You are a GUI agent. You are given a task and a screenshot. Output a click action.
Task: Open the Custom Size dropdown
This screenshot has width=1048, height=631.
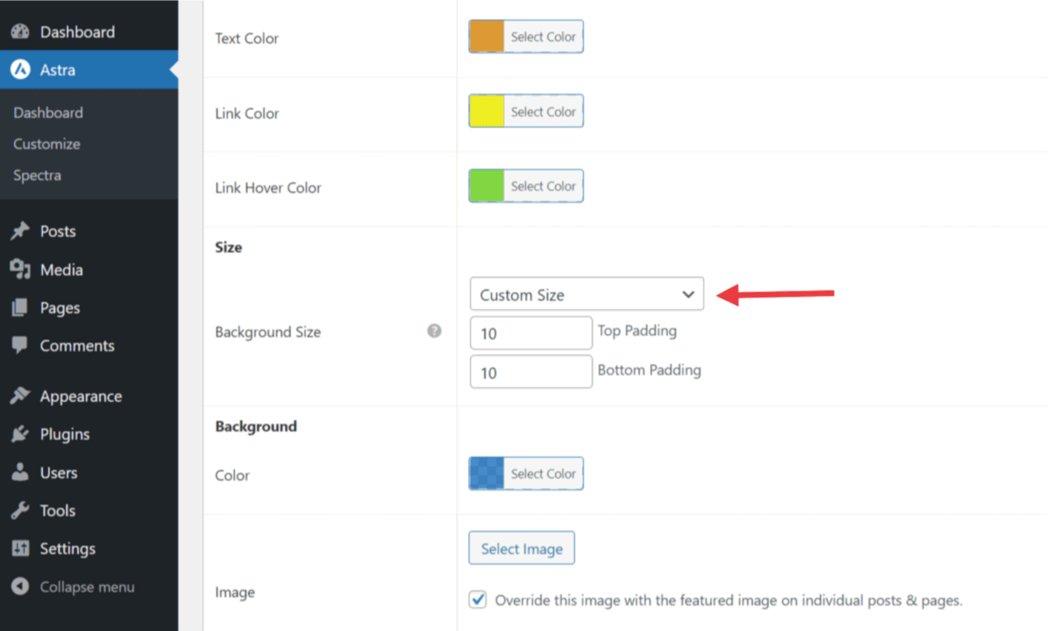pos(586,295)
